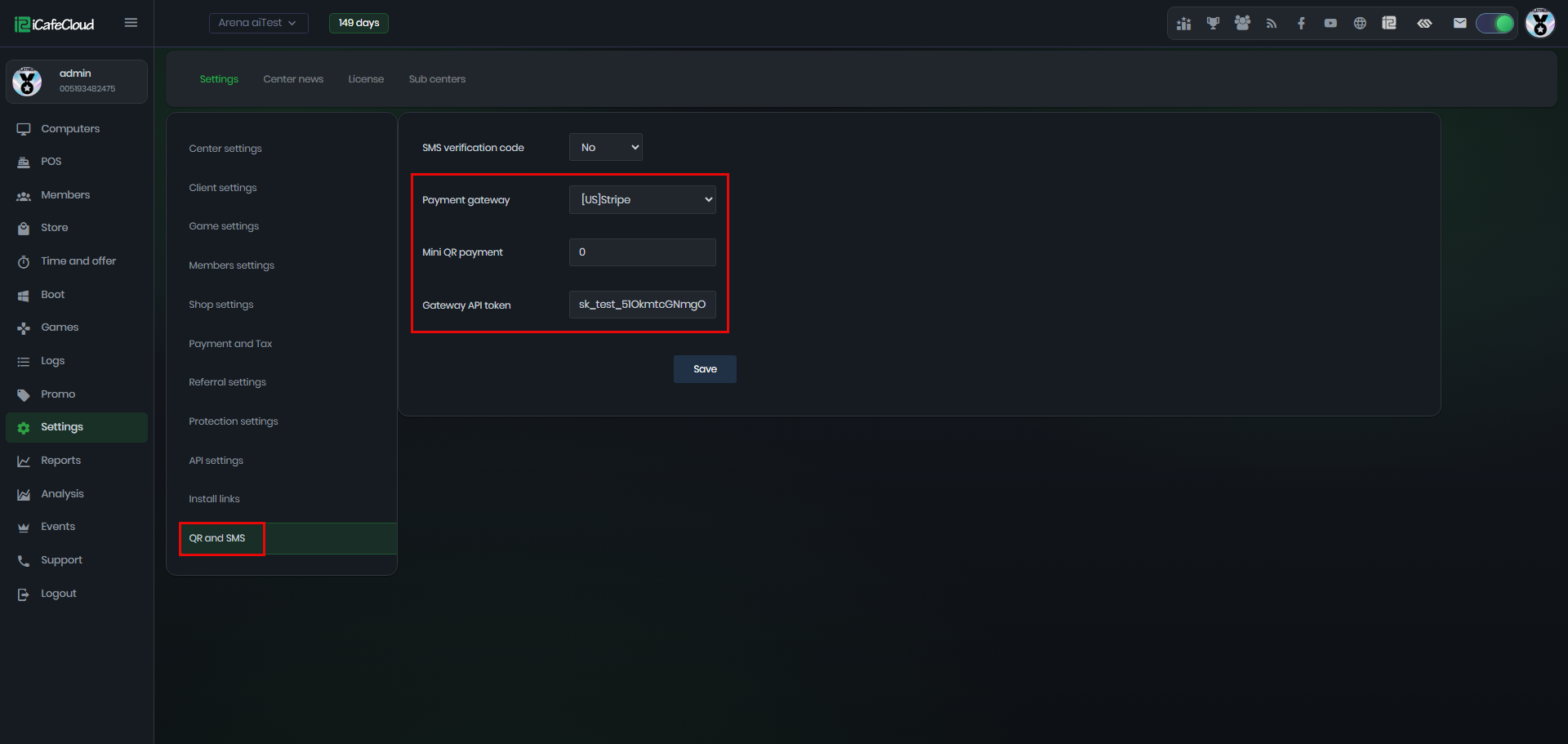Image resolution: width=1568 pixels, height=744 pixels.
Task: Open the platinum medal profile avatar at top right
Action: click(1540, 23)
